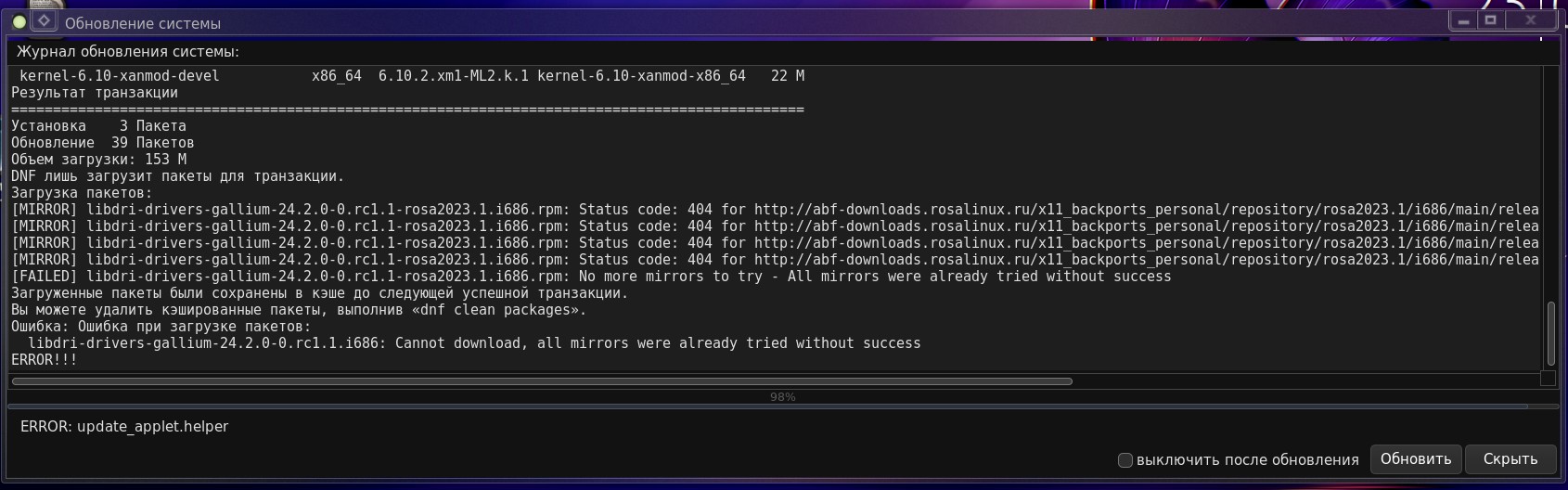Click the Скрыть button
Screen dimensions: 1568x490
(1510, 459)
